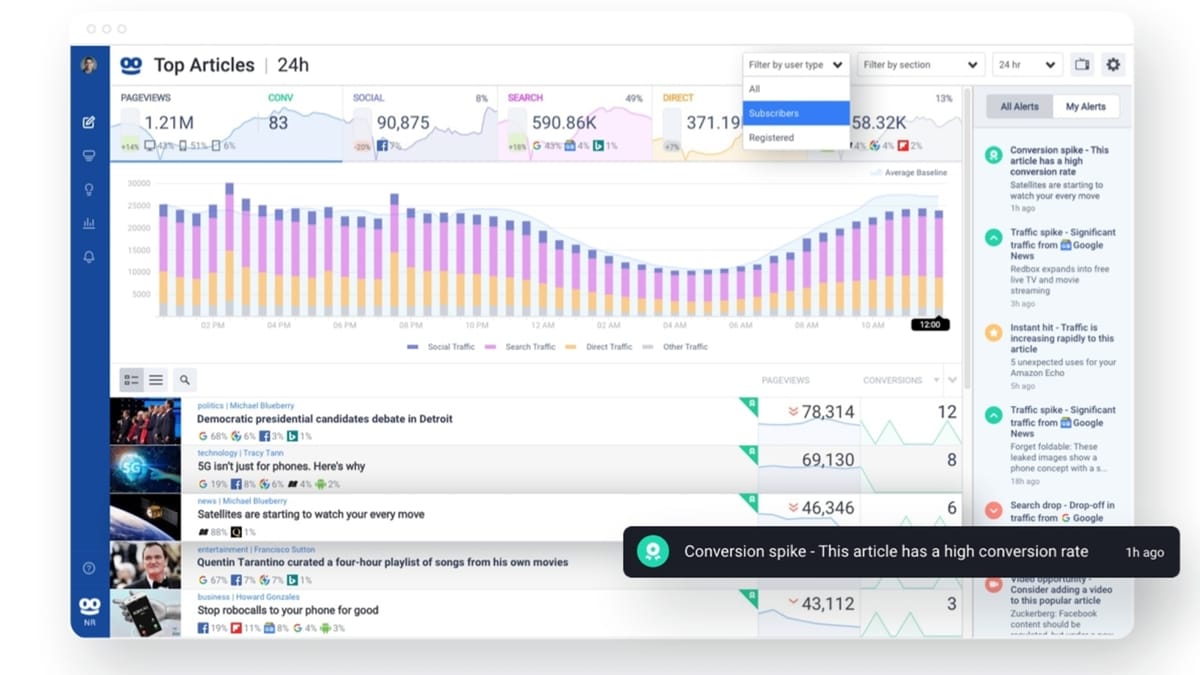1200x675 pixels.
Task: Switch to compact list view icon
Action: click(156, 380)
